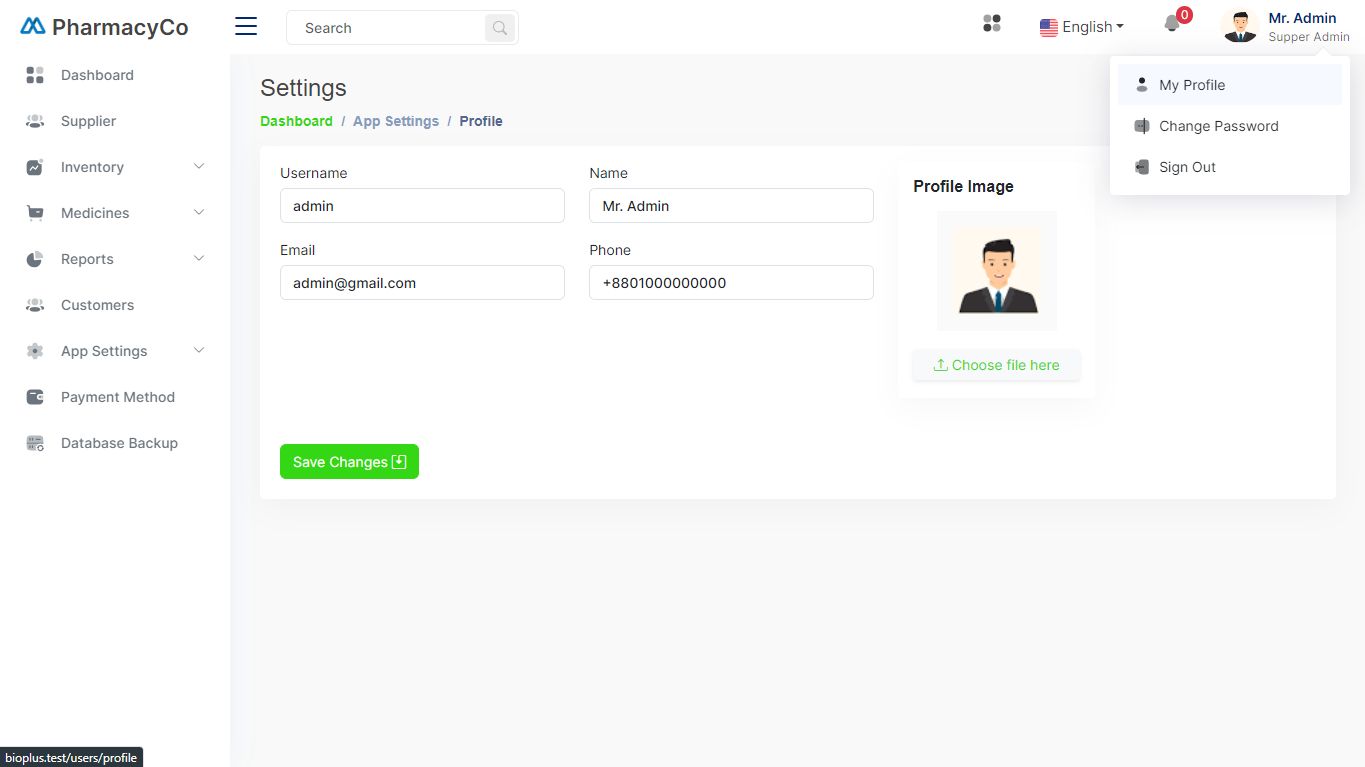This screenshot has height=767, width=1365.
Task: Click the Database Backup icon
Action: (35, 443)
